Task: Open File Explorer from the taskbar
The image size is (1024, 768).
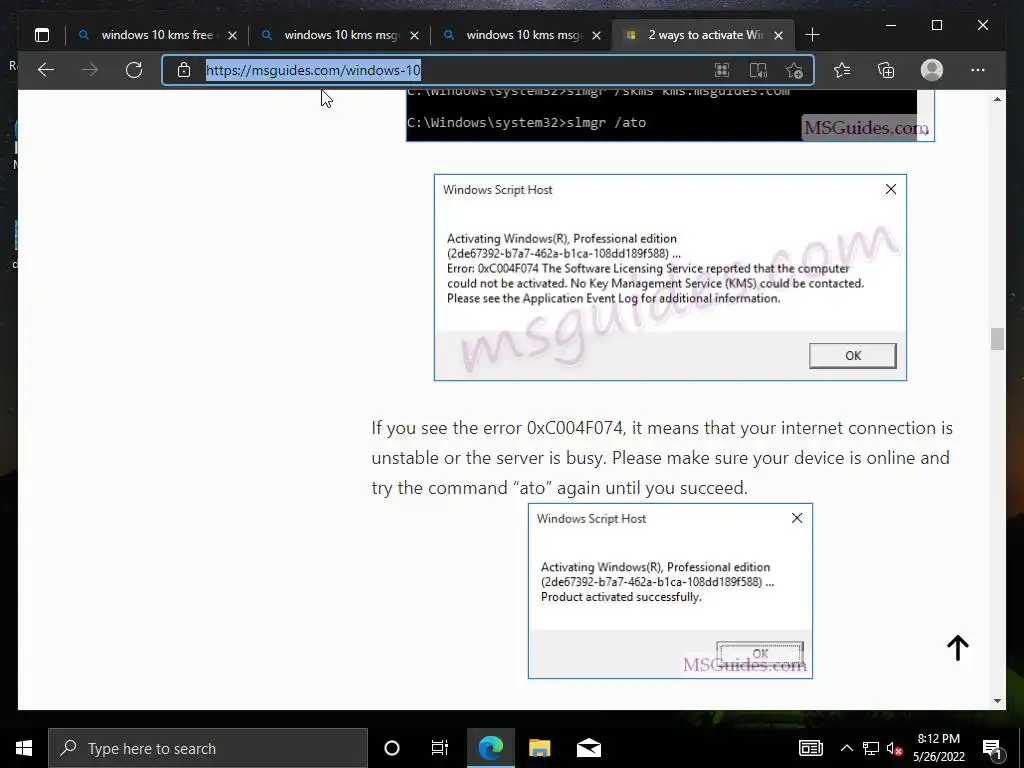Action: click(x=539, y=748)
